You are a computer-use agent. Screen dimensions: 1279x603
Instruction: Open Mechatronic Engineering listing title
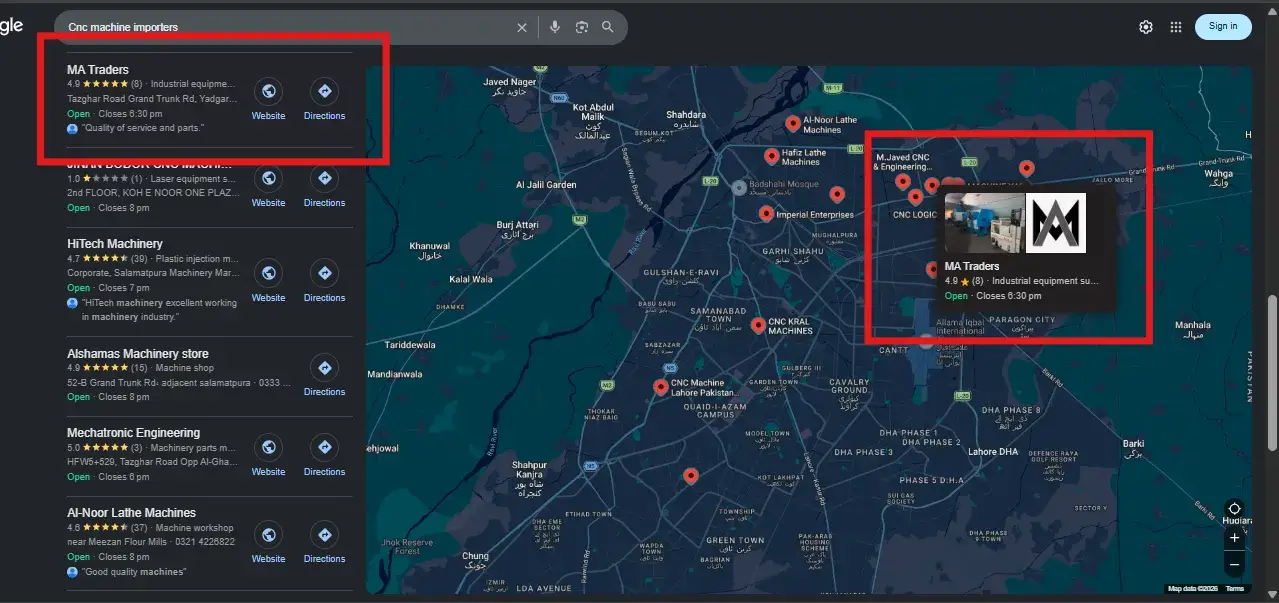pyautogui.click(x=133, y=432)
